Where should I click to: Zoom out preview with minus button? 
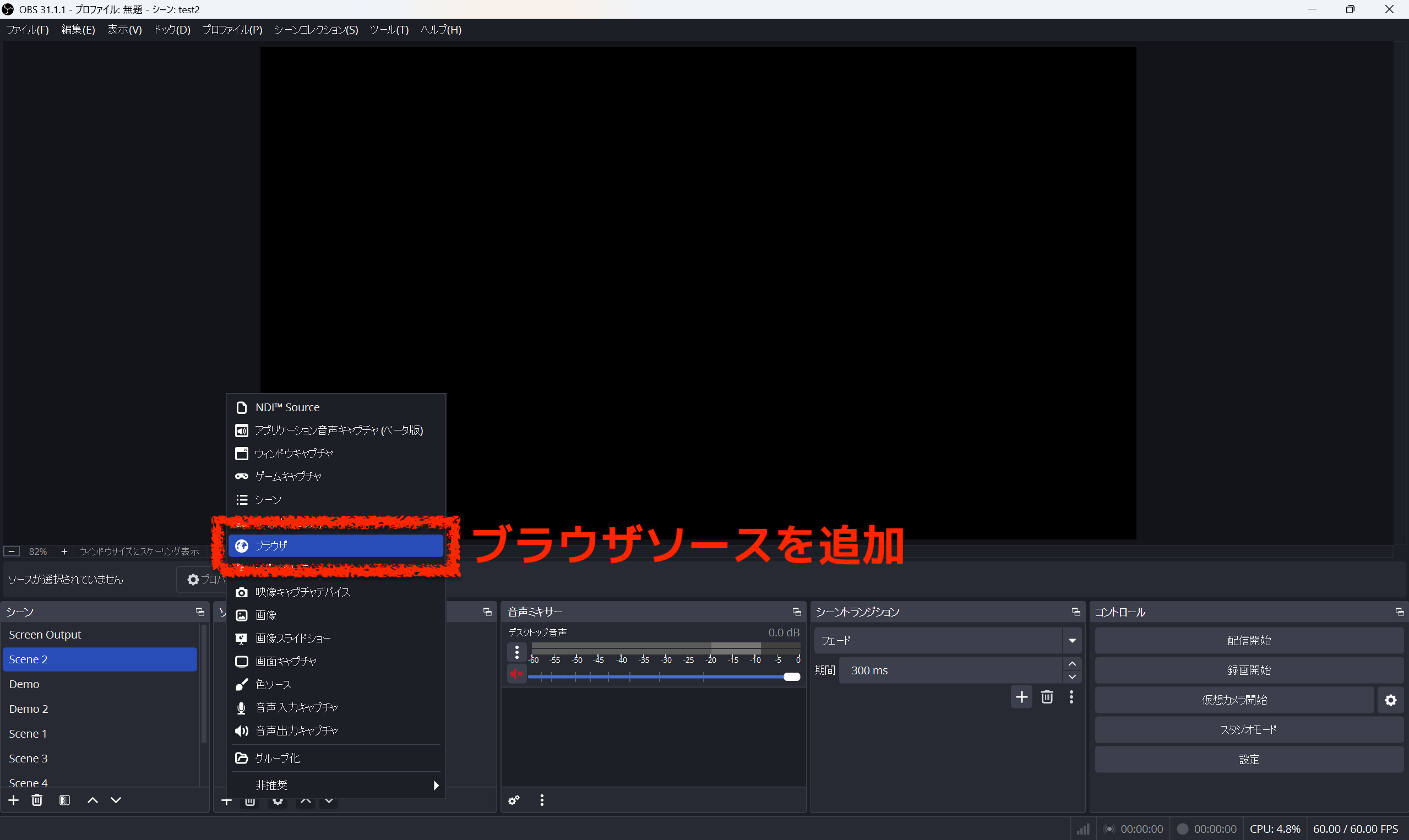(x=12, y=552)
